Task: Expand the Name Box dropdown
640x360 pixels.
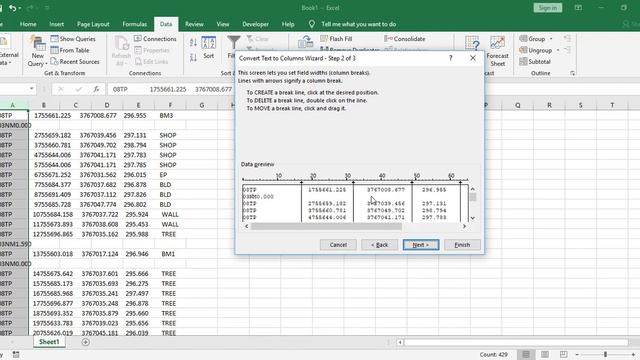Action: coord(31,89)
